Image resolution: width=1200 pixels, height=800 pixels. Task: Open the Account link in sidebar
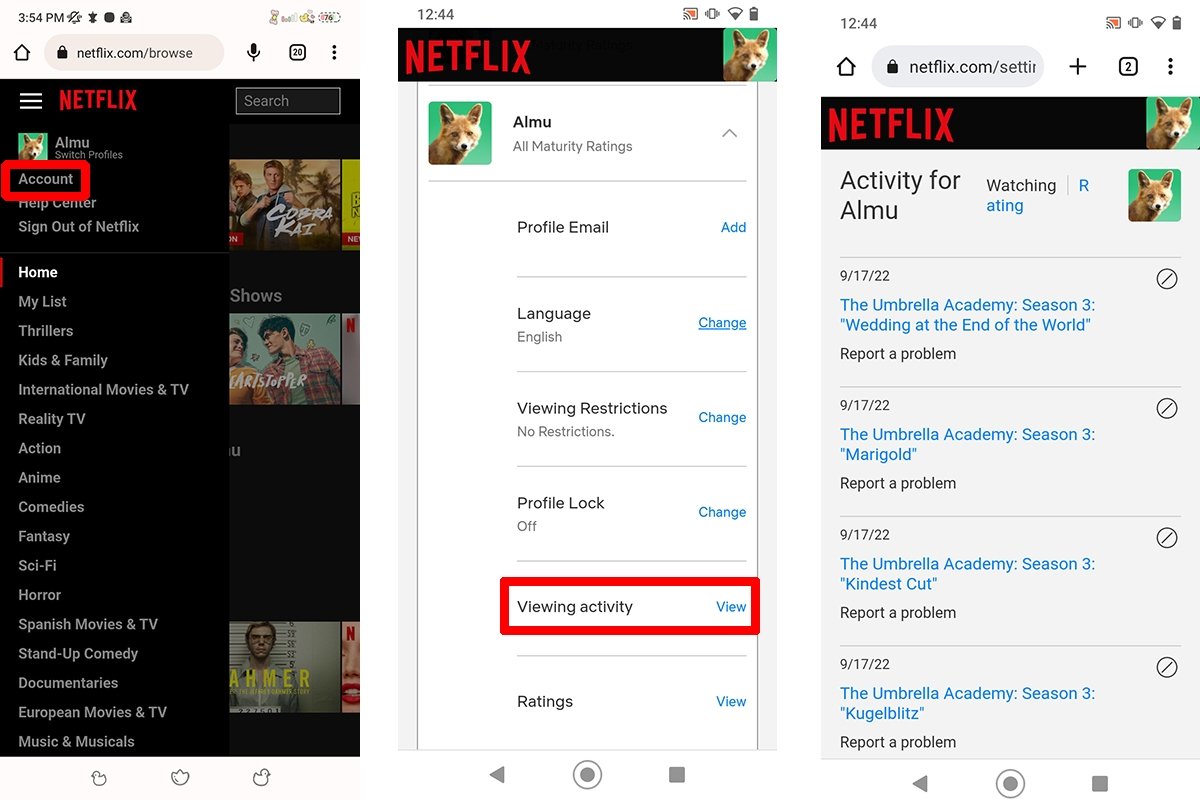46,180
